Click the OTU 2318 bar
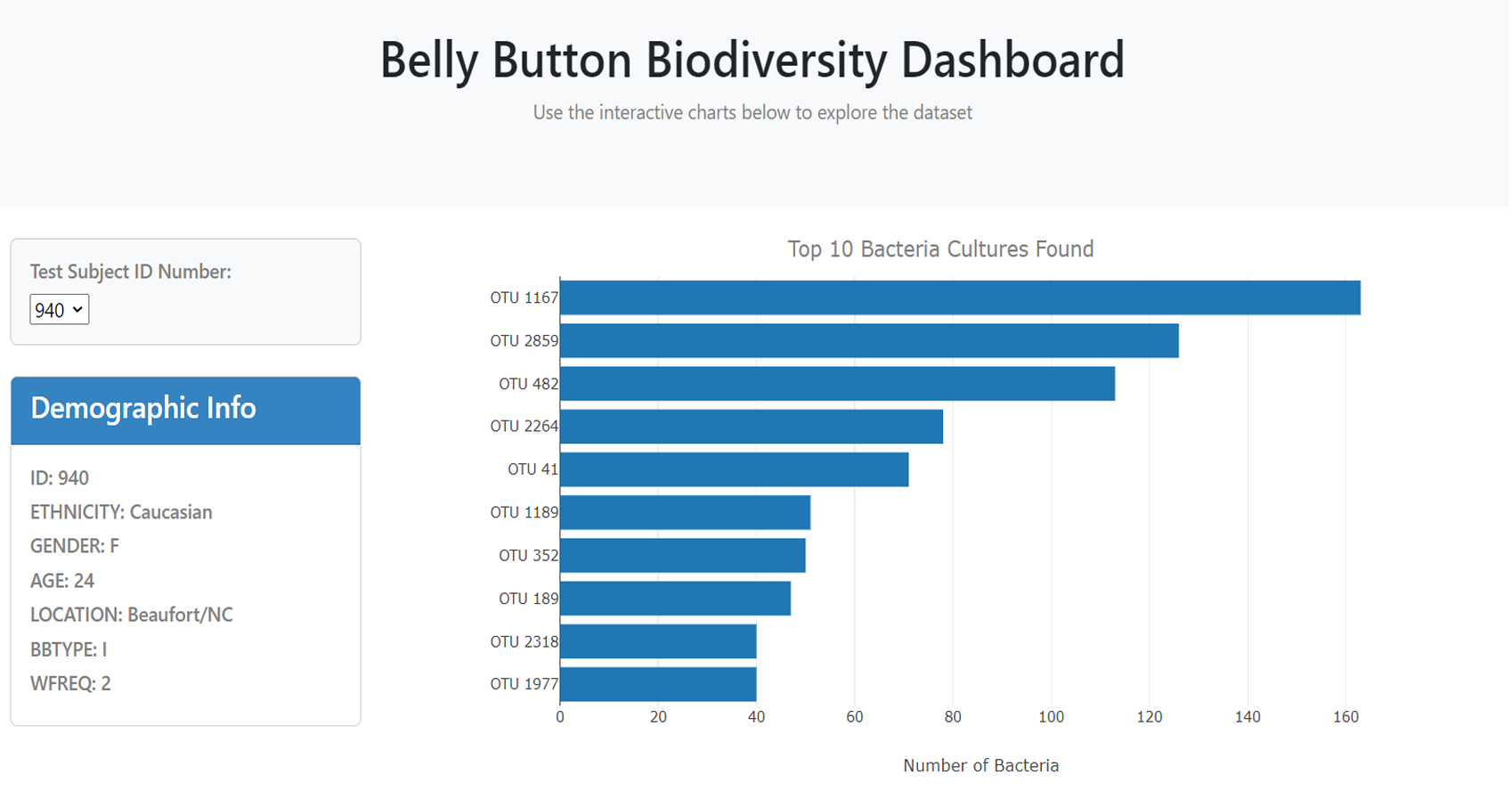Screen dimensions: 1512x791 pos(658,641)
